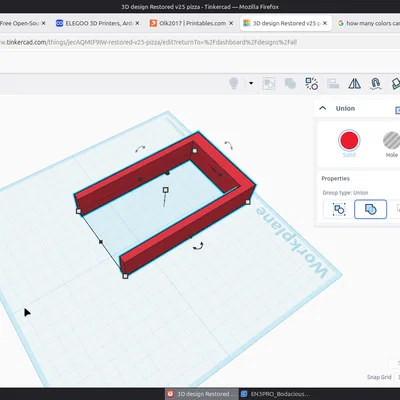Click the Union panel title
This screenshot has width=400, height=400.
pyautogui.click(x=345, y=108)
